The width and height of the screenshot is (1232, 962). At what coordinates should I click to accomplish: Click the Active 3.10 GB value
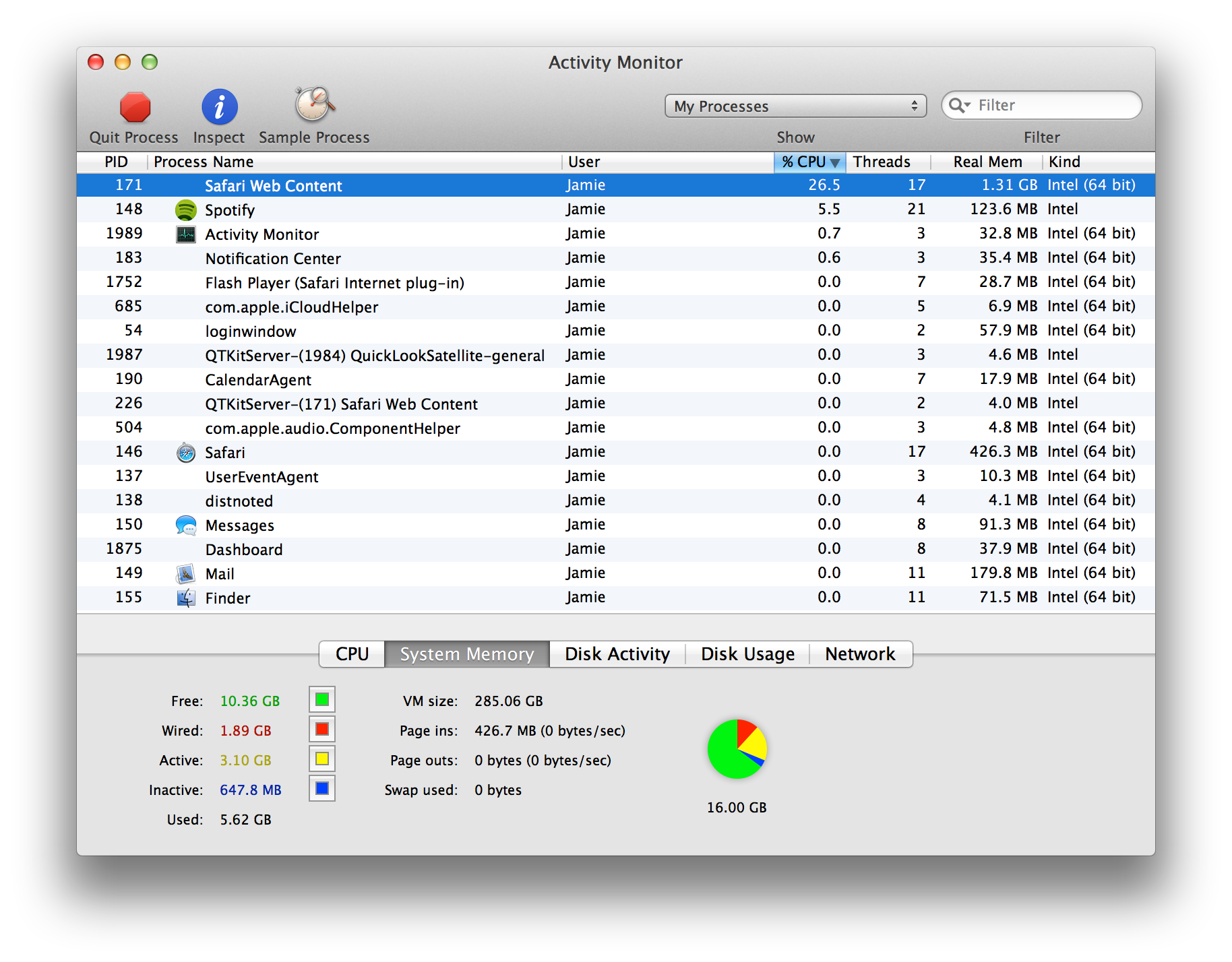tap(246, 760)
